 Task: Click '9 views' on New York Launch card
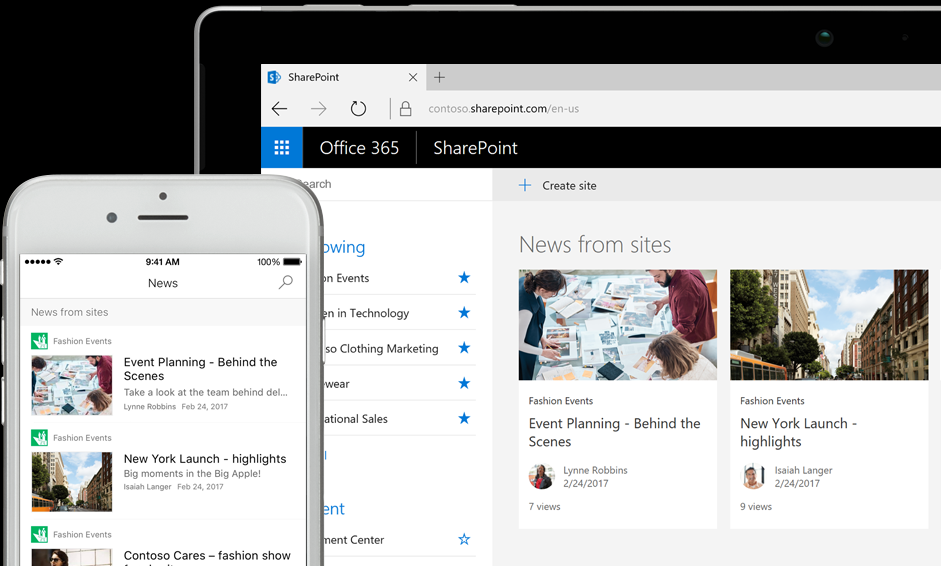756,507
